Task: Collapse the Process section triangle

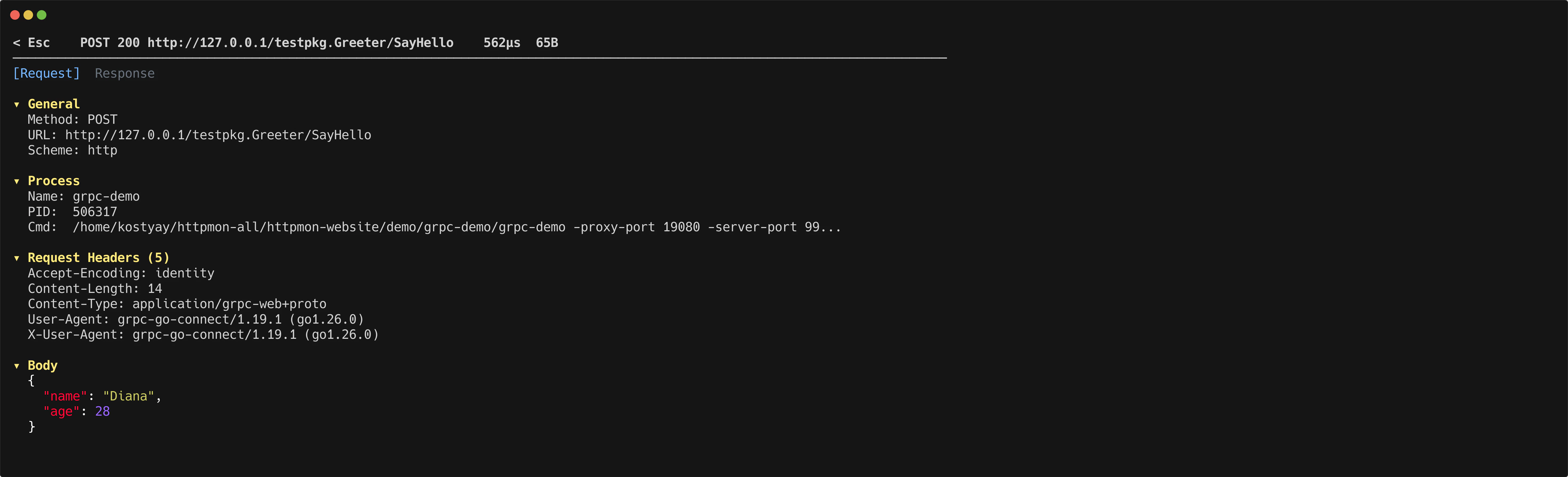Action: 17,181
